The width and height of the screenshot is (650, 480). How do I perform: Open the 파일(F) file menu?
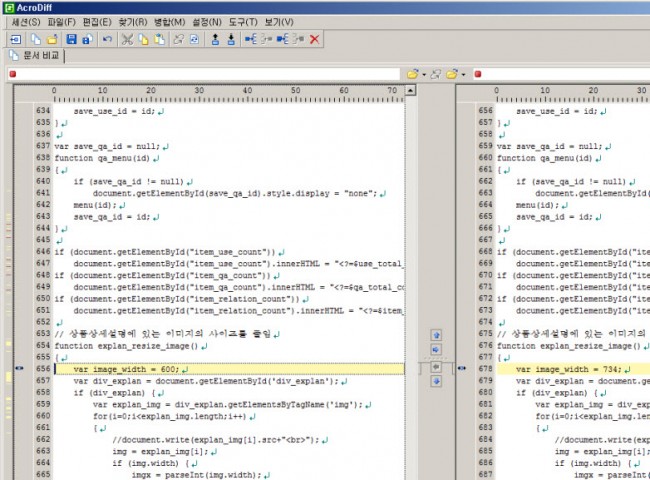point(61,22)
